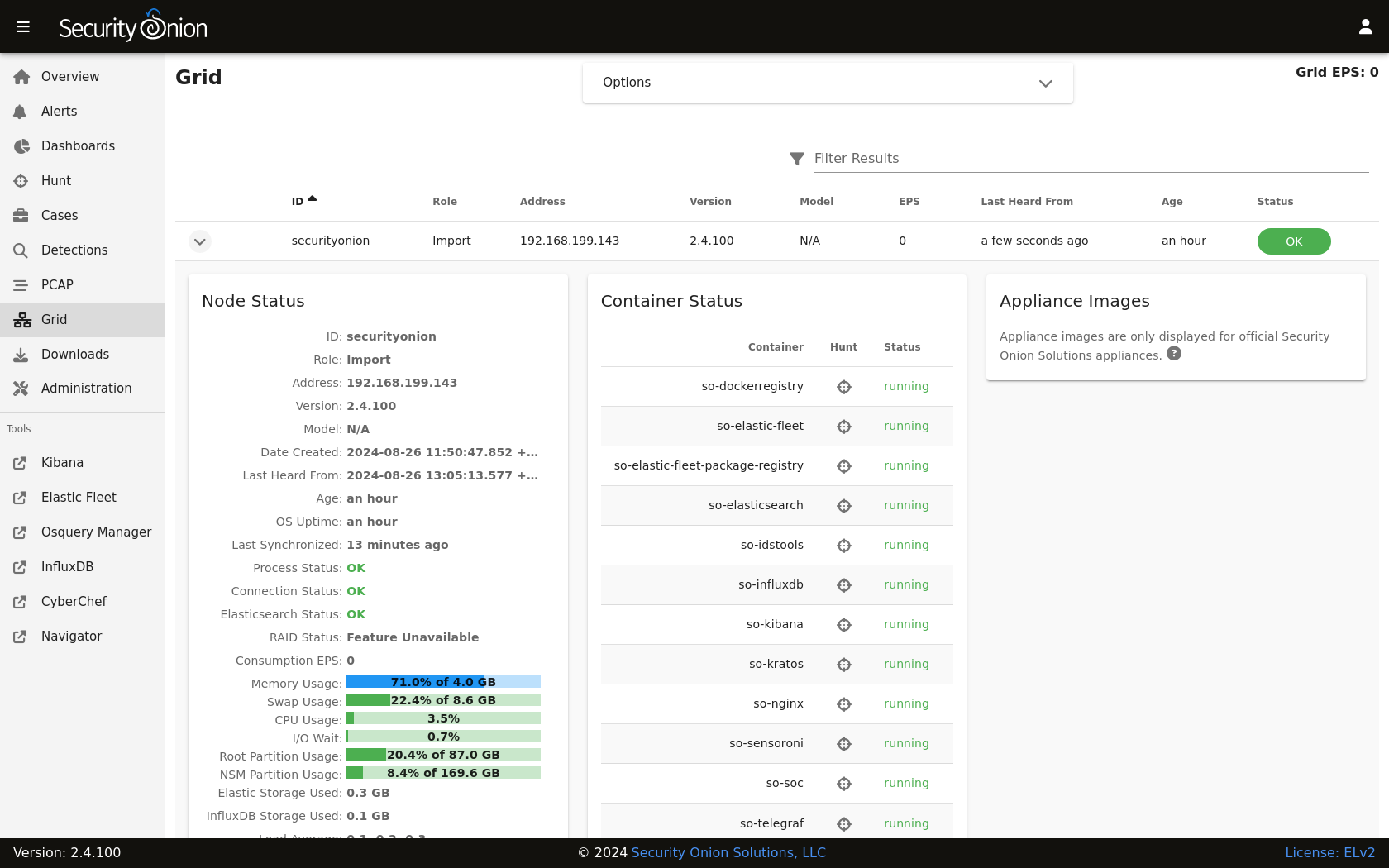The width and height of the screenshot is (1389, 868).
Task: Click the 192.168.199.143 address cell in the grid row
Action: 570,241
